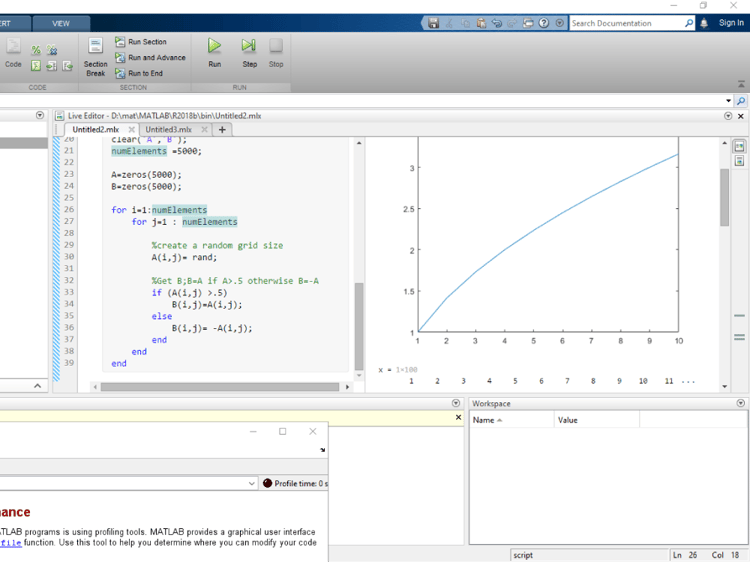Click the Cut scissors icon
Viewport: 750px width, 562px height.
click(x=449, y=23)
